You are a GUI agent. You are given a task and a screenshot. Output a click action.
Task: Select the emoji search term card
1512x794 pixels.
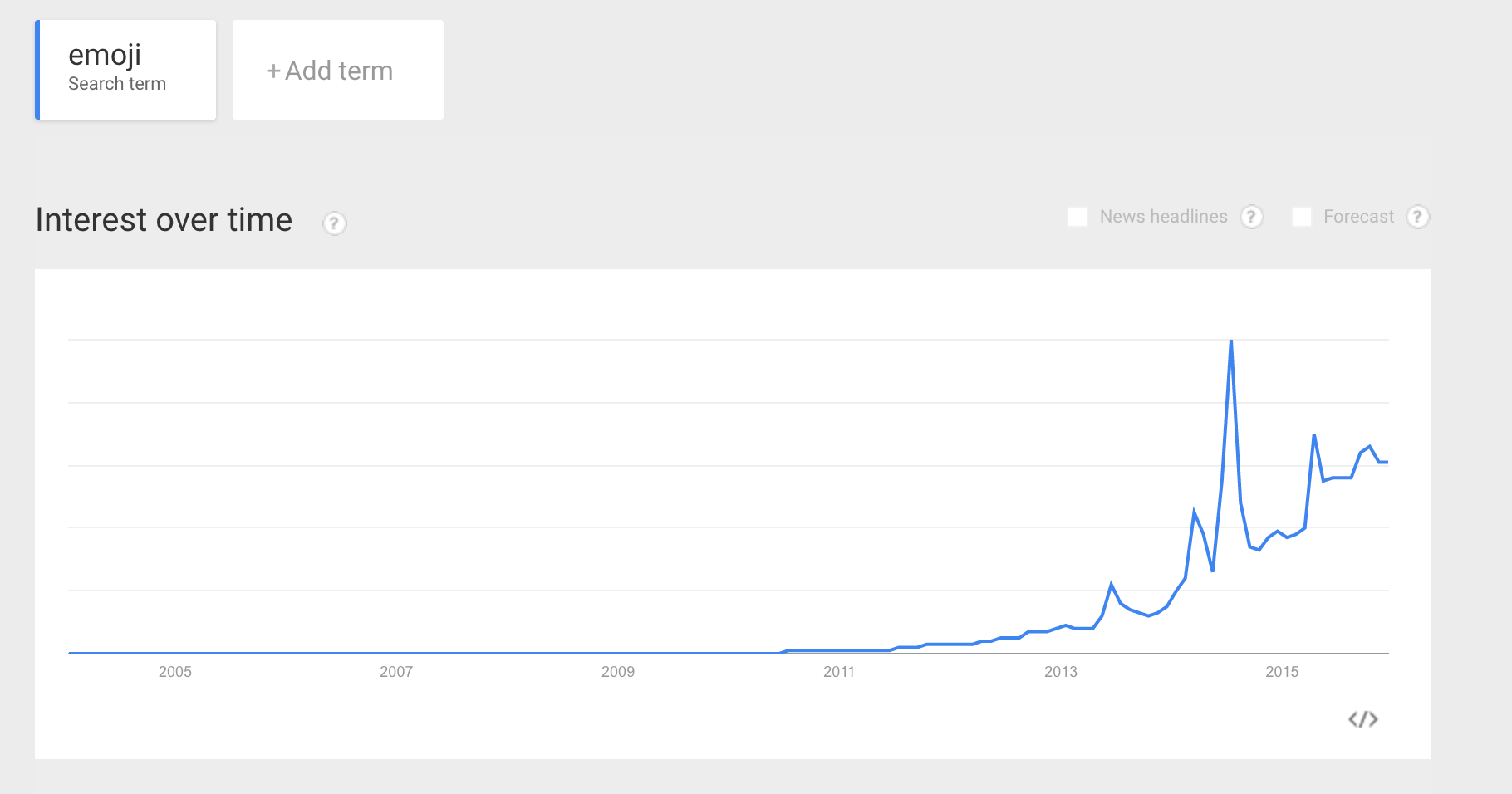[x=125, y=70]
